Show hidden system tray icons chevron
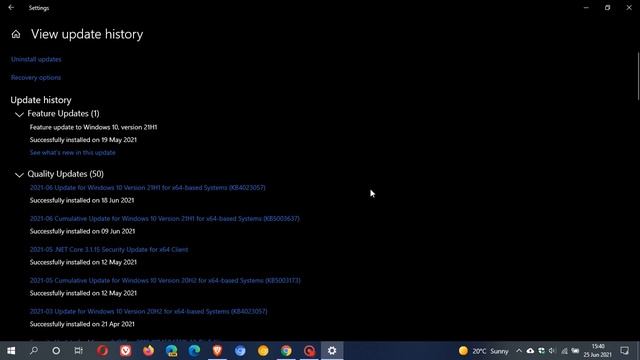 point(519,351)
